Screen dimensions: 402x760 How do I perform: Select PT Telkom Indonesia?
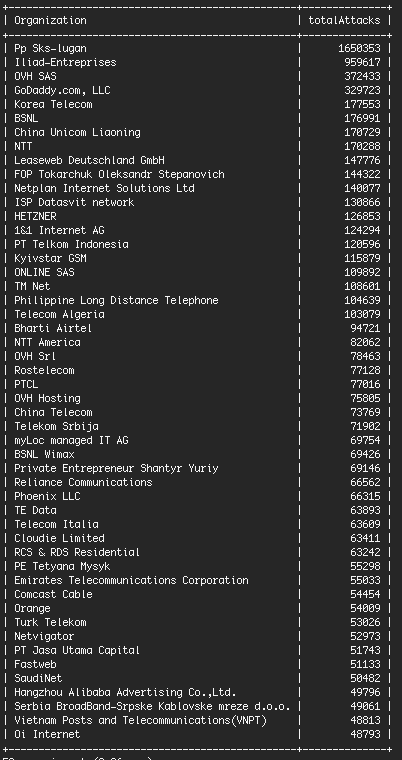tap(71, 245)
